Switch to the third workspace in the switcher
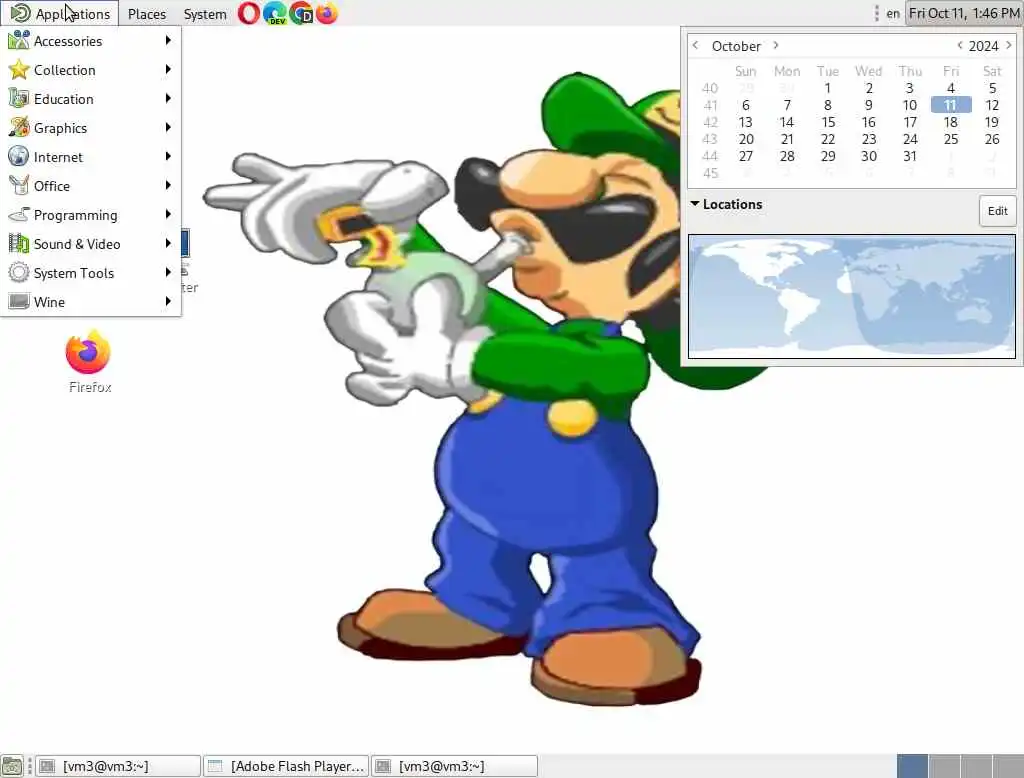Screen dimensions: 1024x778 [x=976, y=766]
